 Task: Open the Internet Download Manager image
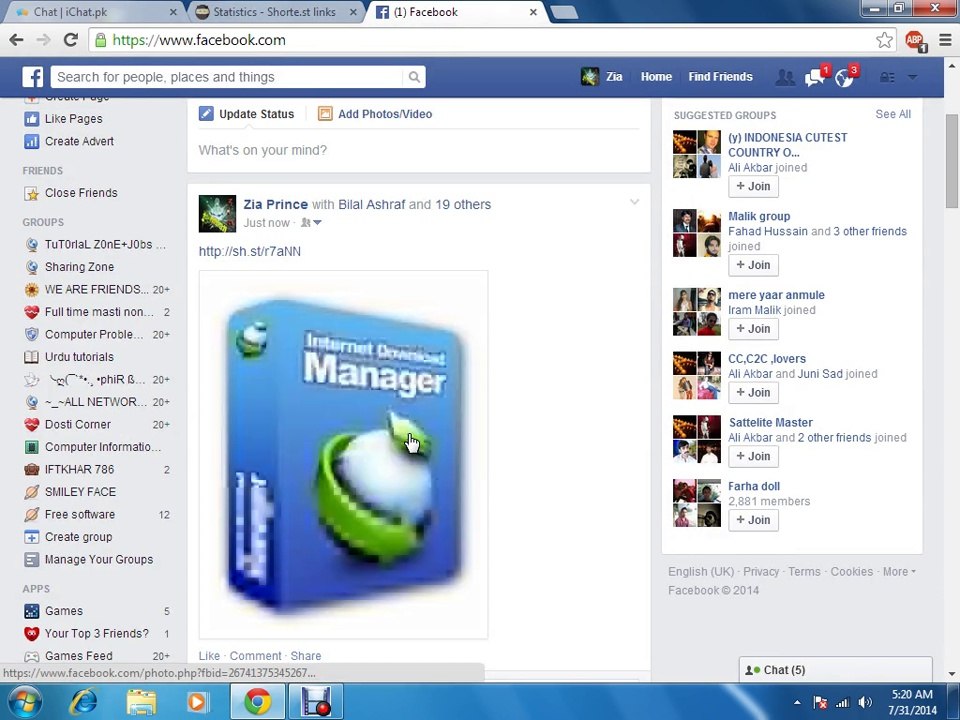tap(343, 454)
